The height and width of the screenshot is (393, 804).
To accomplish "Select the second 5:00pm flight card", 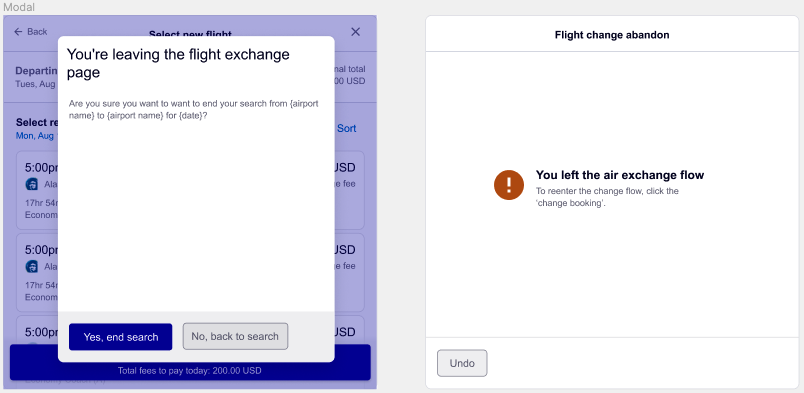I will 190,272.
